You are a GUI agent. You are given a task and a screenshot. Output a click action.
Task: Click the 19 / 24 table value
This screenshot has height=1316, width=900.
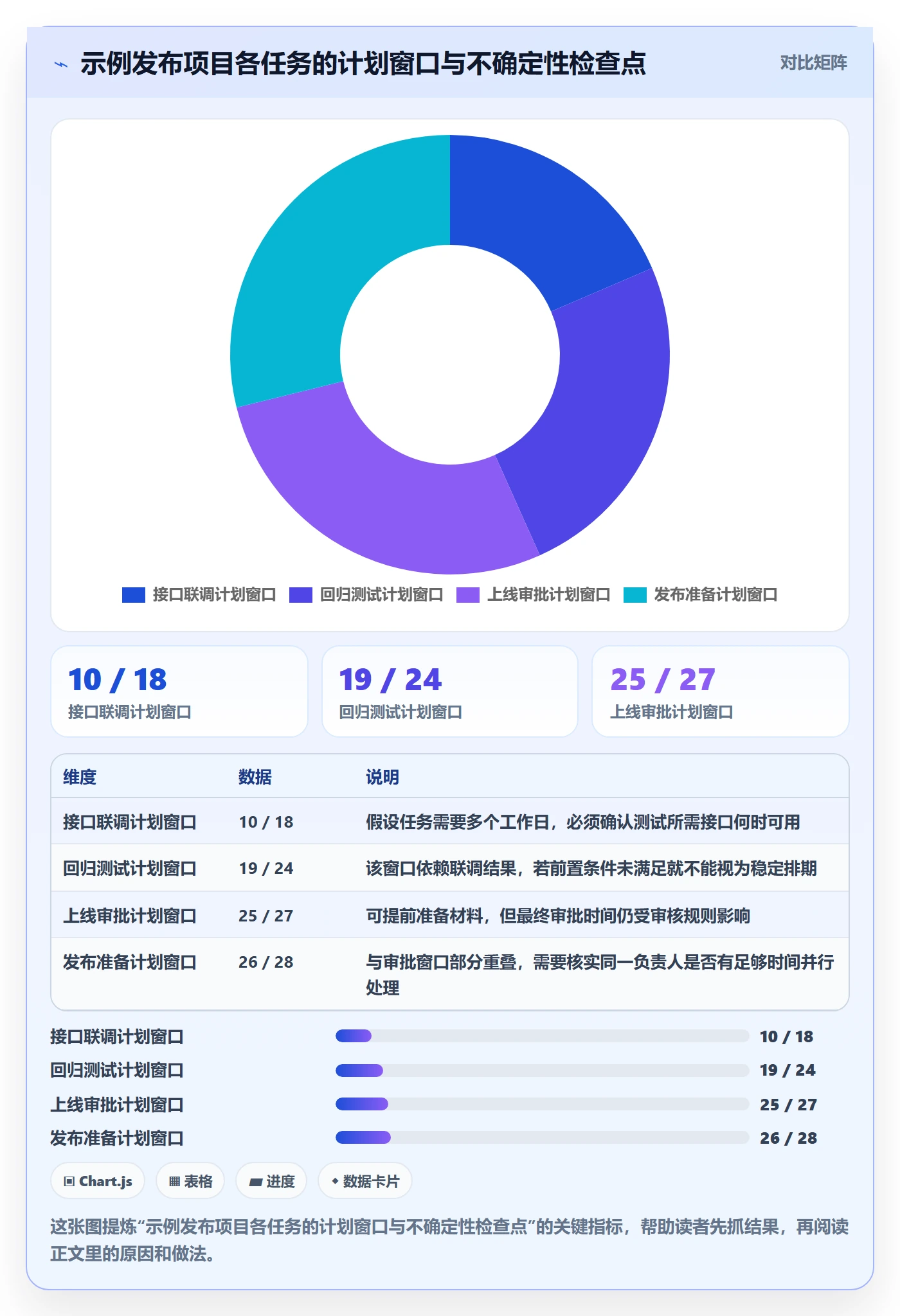pos(266,868)
